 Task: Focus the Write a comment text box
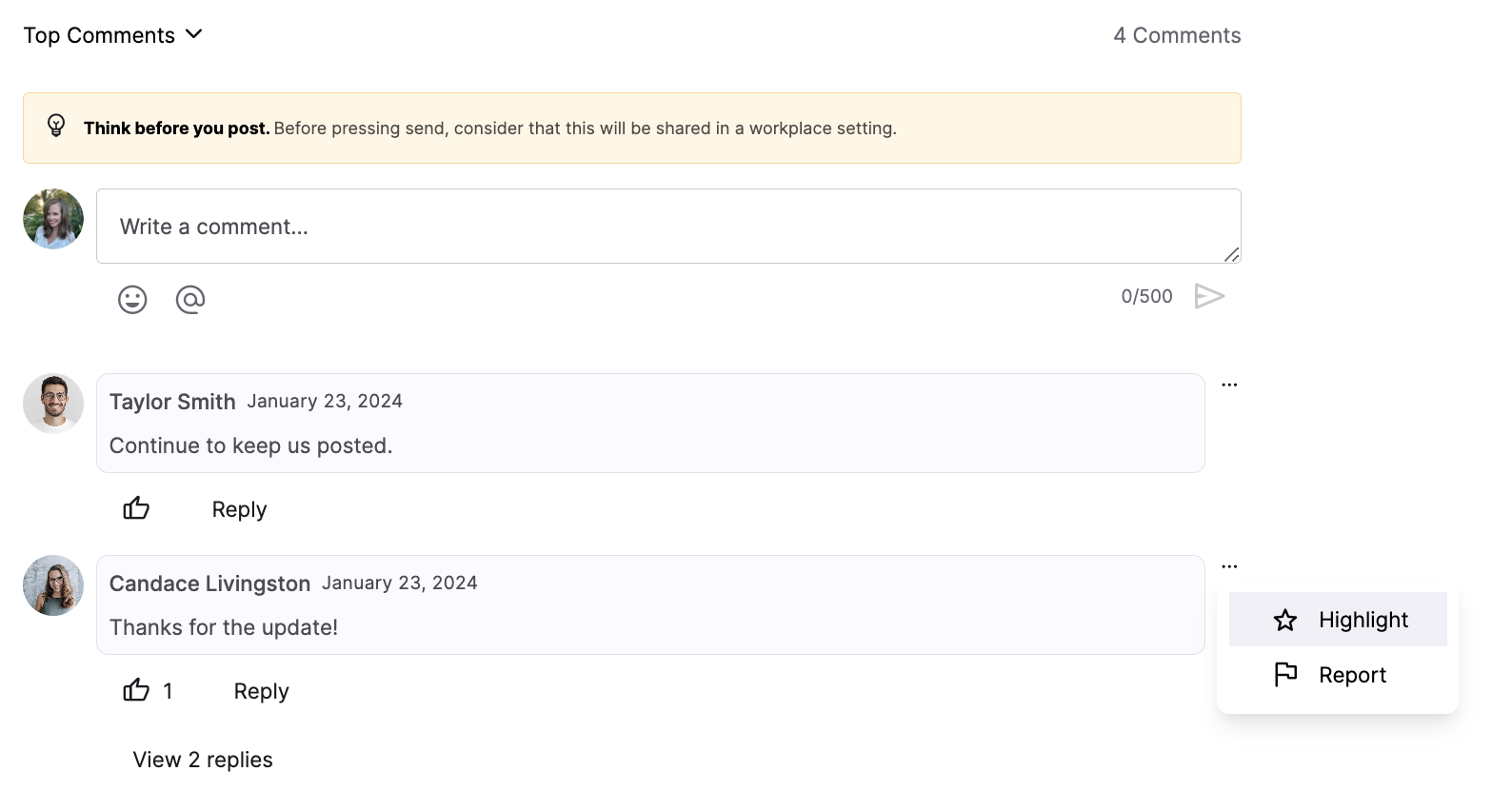pos(666,227)
